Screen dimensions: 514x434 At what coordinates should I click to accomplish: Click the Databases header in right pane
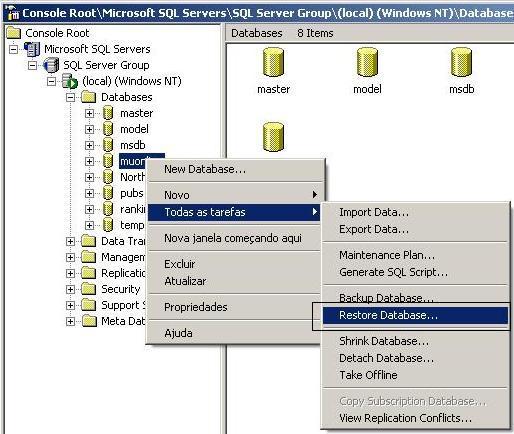(257, 33)
